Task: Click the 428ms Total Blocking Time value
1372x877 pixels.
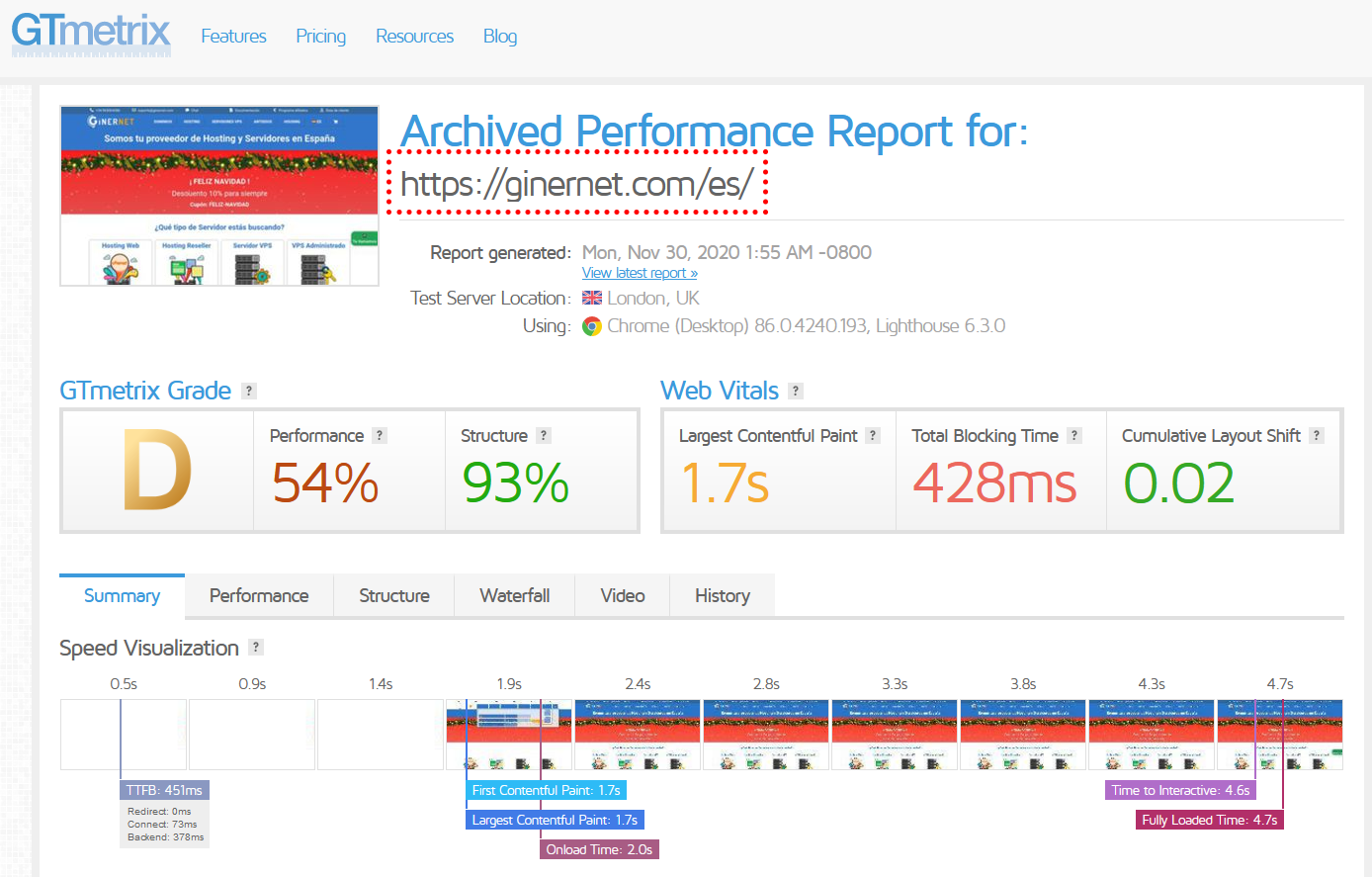Action: point(994,483)
